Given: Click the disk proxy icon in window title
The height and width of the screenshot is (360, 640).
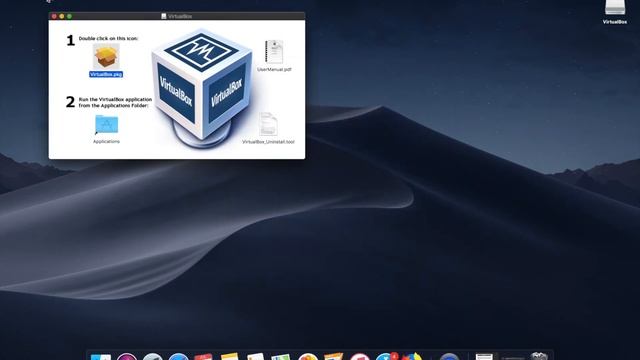Looking at the screenshot, I should coord(164,16).
